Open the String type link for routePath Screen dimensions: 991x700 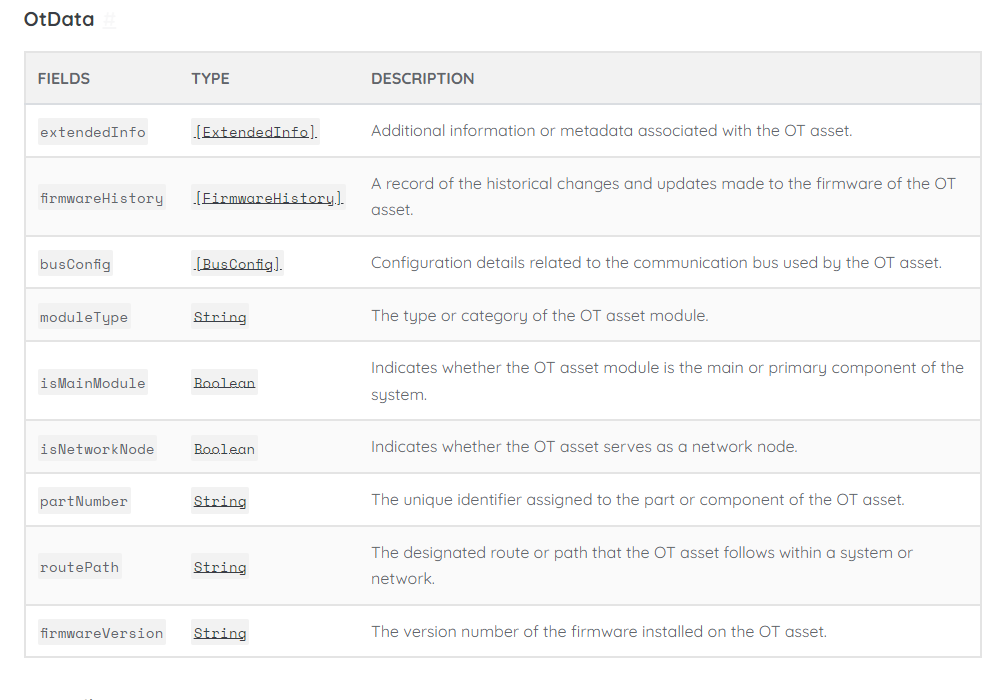click(x=220, y=567)
